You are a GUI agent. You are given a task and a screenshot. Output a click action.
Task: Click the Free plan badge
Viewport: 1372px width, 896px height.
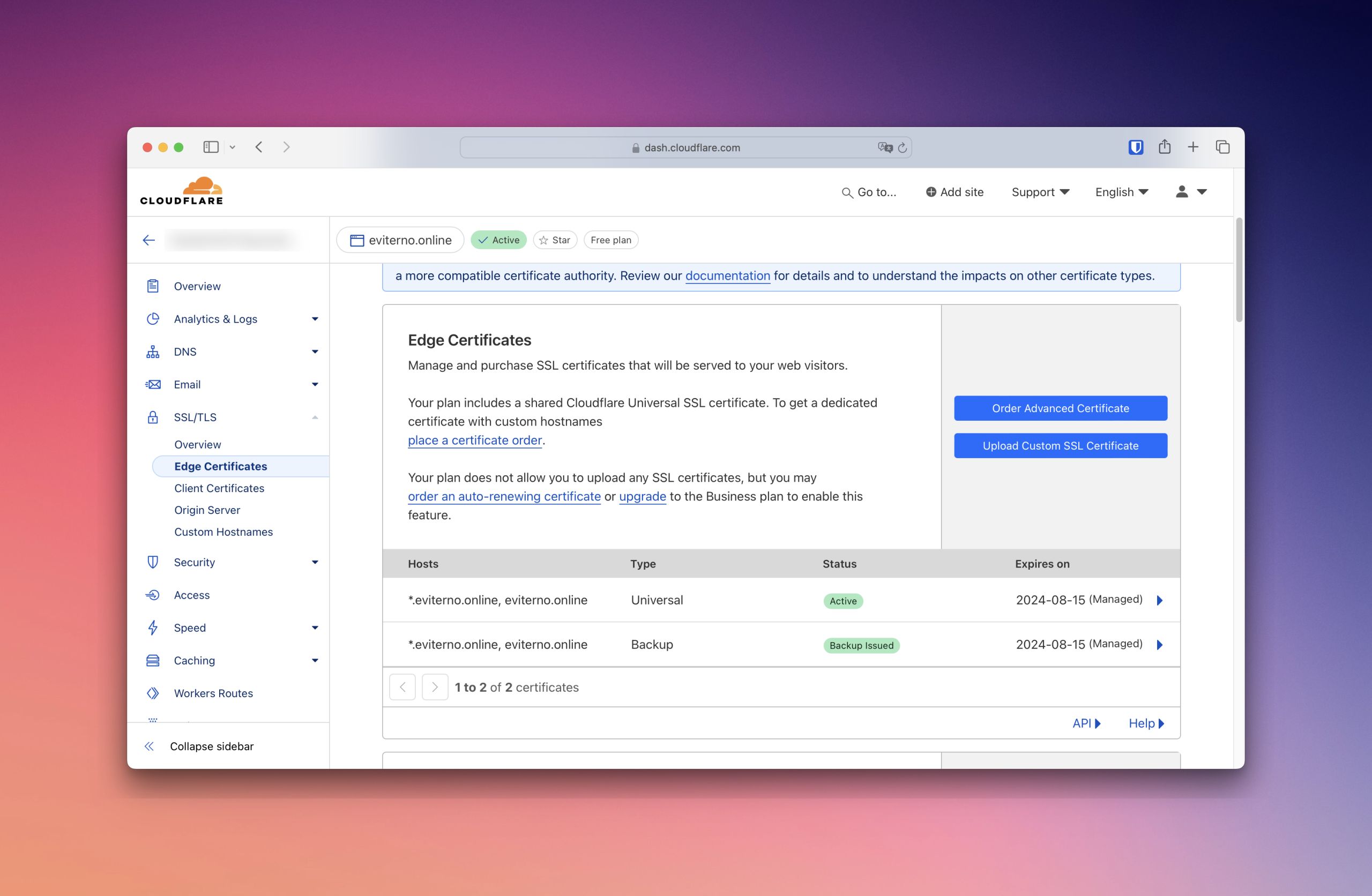click(x=610, y=240)
